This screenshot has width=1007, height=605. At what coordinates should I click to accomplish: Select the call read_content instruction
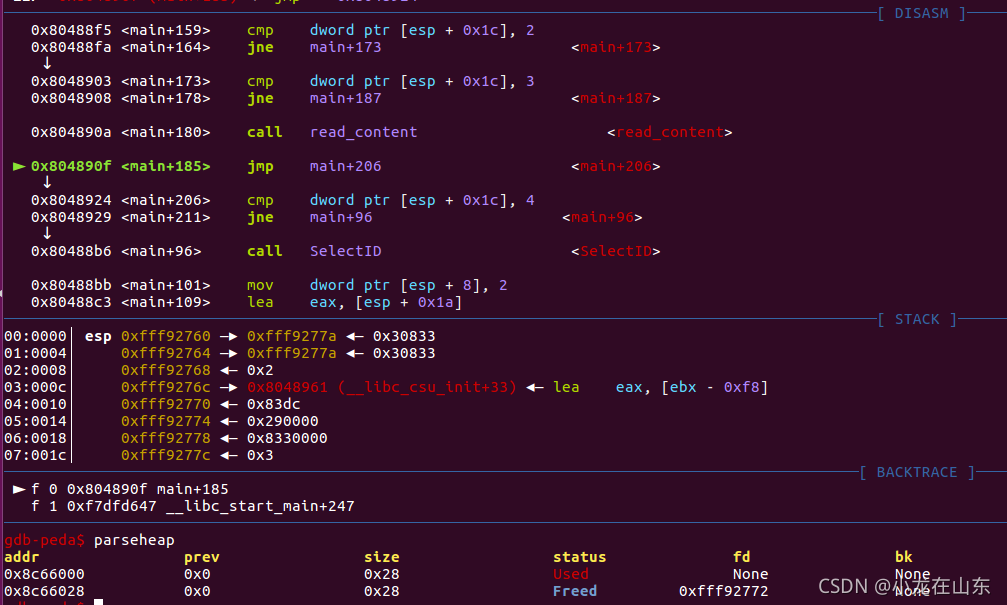coord(332,132)
